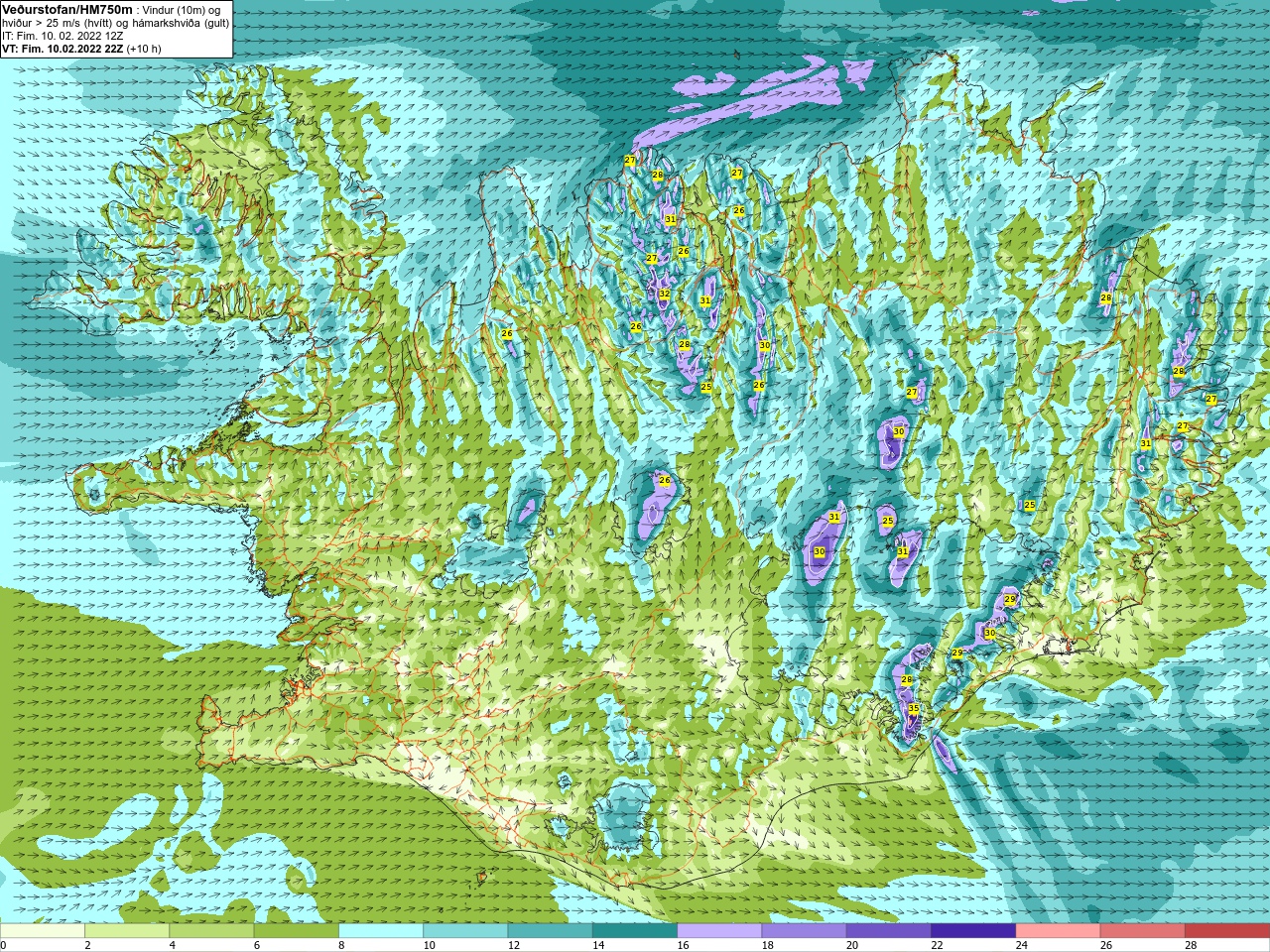The width and height of the screenshot is (1270, 952).
Task: Pick the 20–22 violet legend swatch
Action: click(x=889, y=931)
